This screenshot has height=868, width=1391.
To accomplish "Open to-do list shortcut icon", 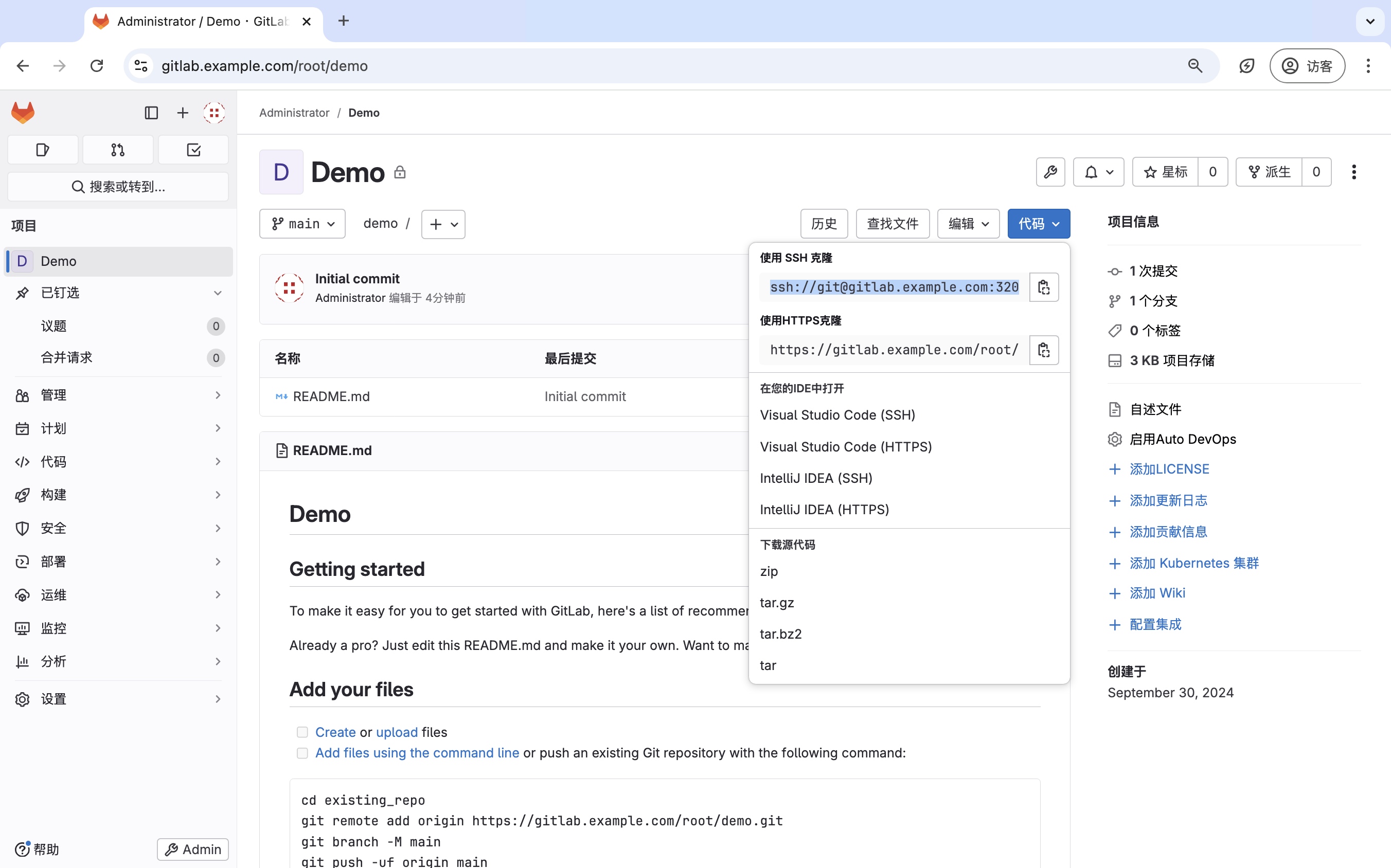I will coord(193,150).
